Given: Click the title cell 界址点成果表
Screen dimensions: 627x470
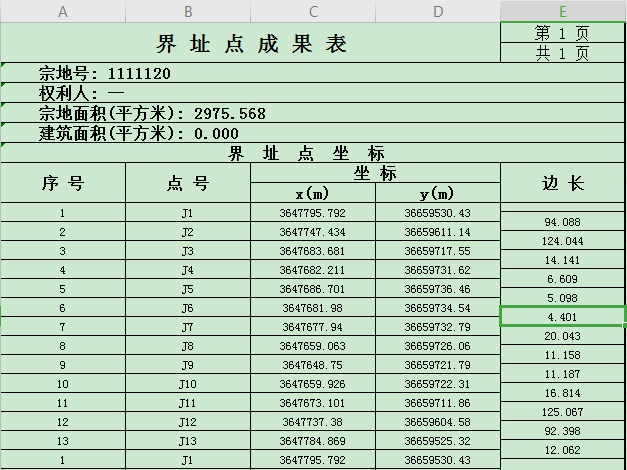Looking at the screenshot, I should pos(250,43).
